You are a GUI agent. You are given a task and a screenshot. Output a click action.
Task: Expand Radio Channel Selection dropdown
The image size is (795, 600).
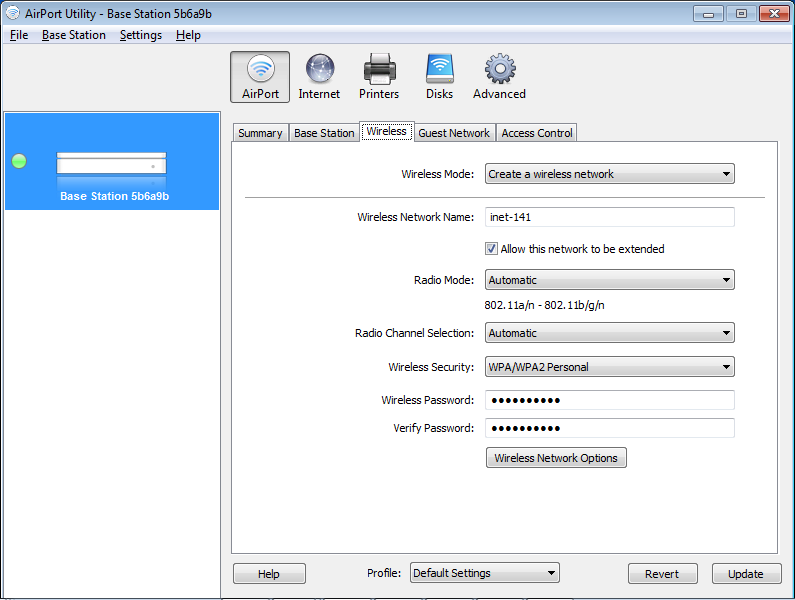click(609, 333)
